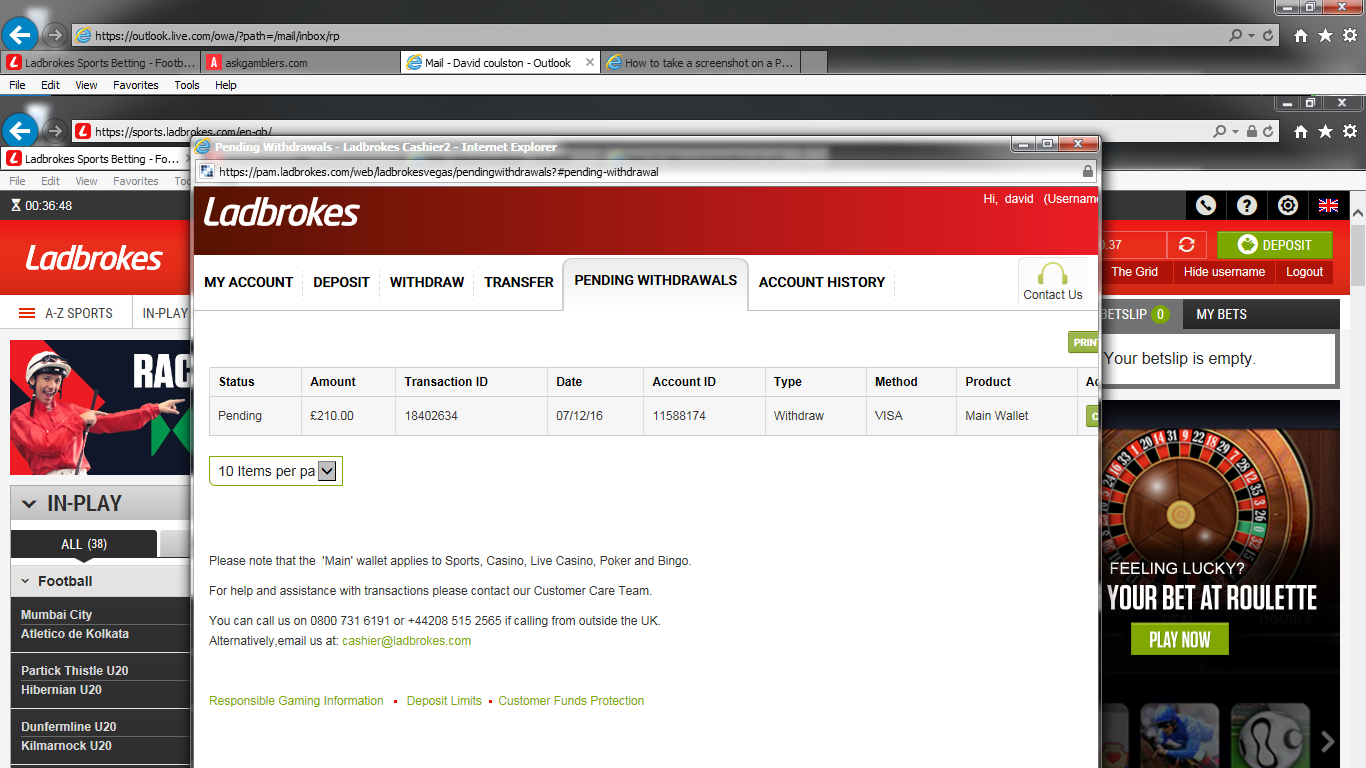Click the Ladbrokes logo on sports page

(93, 258)
